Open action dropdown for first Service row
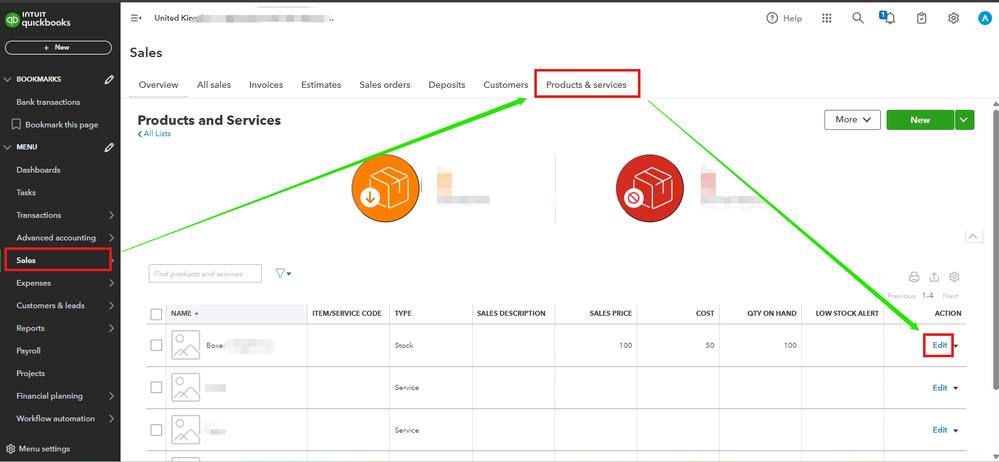999x462 pixels. (x=956, y=388)
